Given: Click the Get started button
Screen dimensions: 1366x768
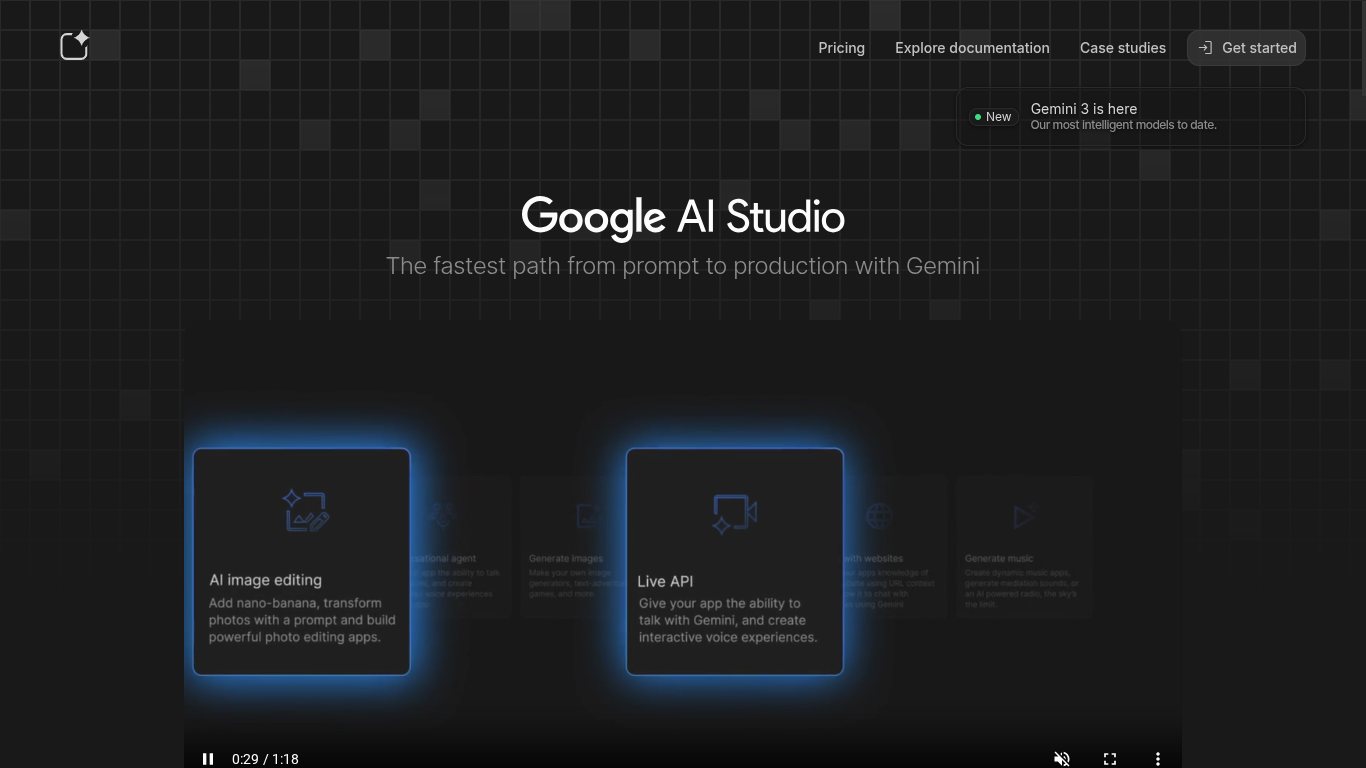Looking at the screenshot, I should point(1246,48).
